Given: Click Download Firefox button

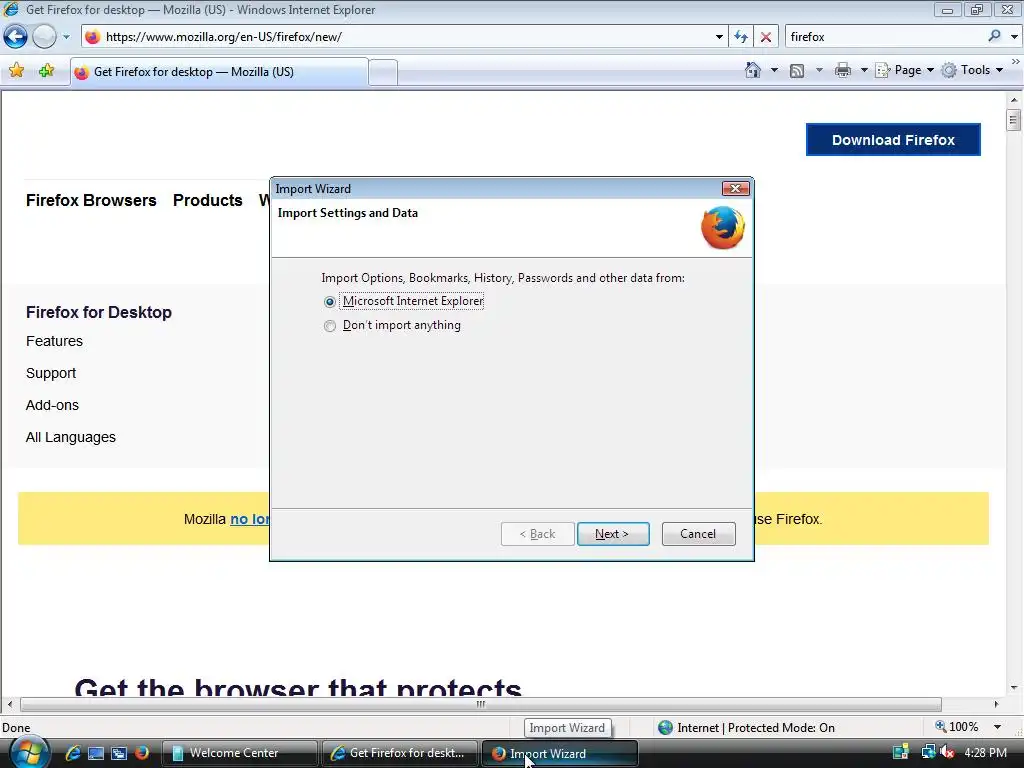Looking at the screenshot, I should coord(893,140).
